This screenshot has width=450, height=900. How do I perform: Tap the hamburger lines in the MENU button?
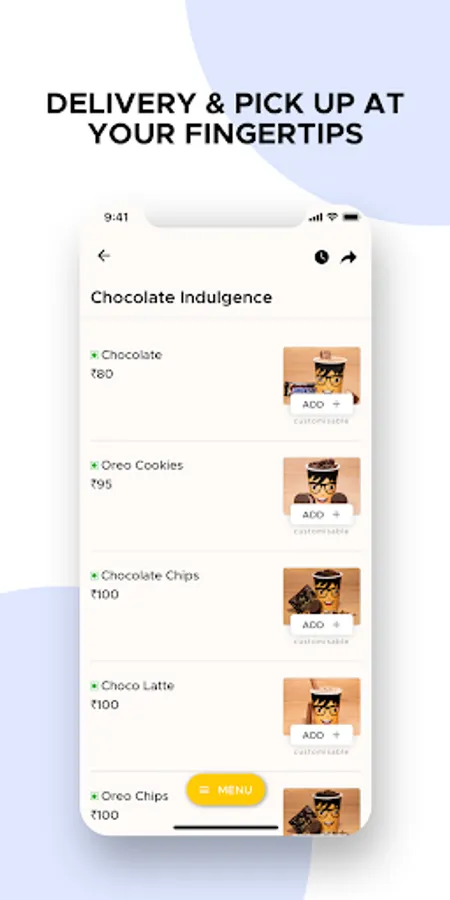[204, 790]
